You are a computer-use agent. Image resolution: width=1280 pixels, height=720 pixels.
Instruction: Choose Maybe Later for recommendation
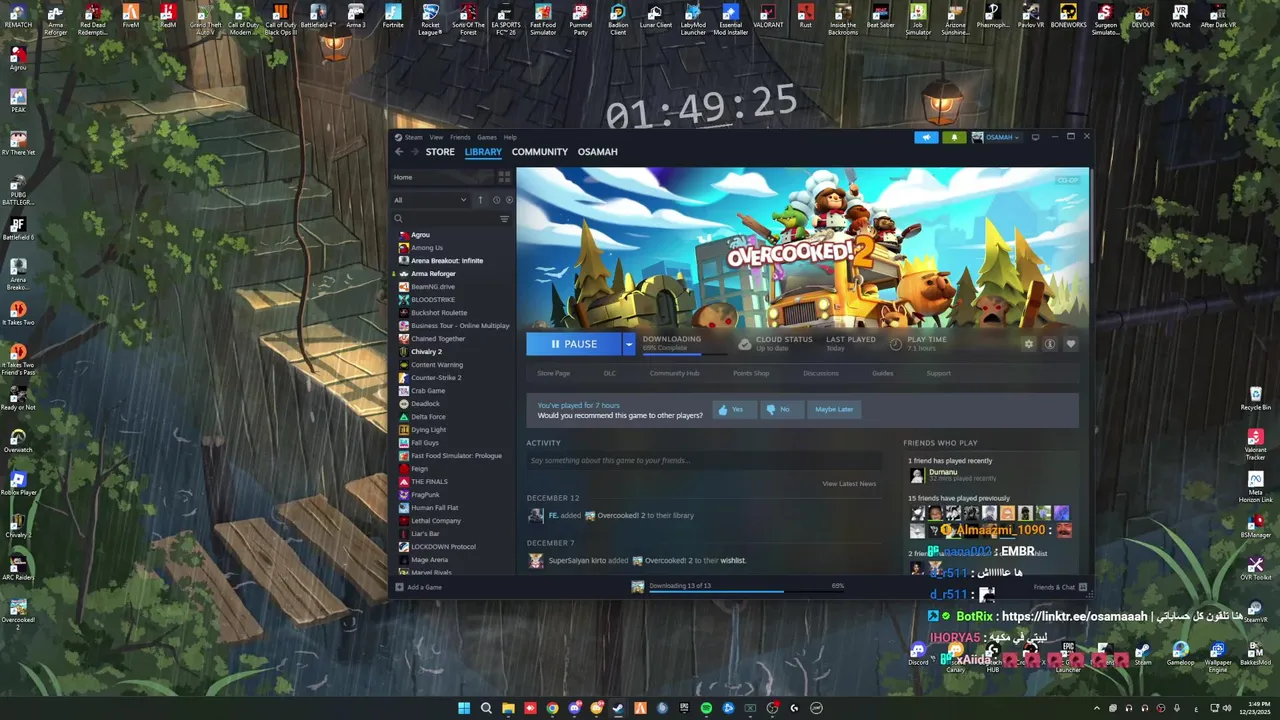coord(834,409)
